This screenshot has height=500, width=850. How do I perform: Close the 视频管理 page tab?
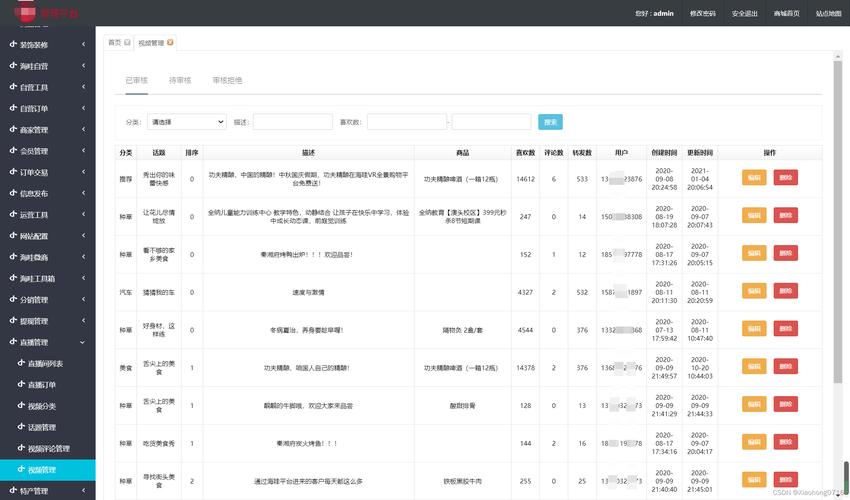pos(170,42)
